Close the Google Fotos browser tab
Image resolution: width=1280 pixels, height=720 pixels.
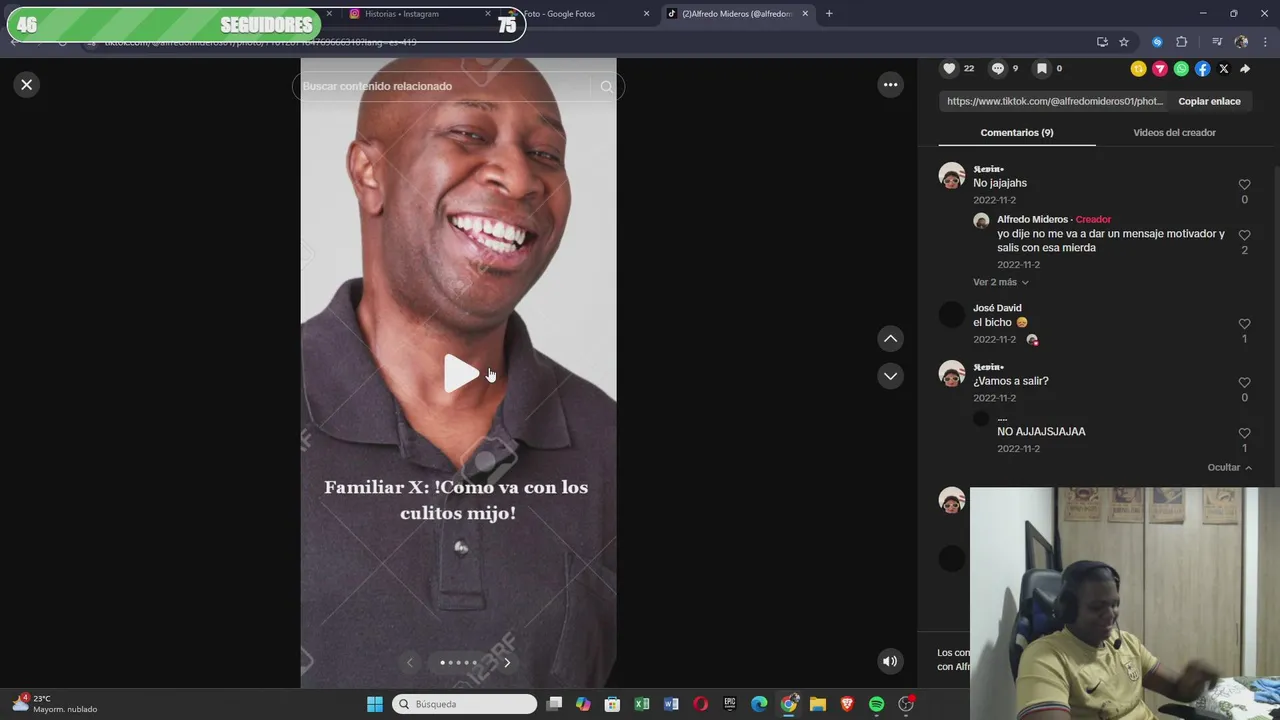pos(646,14)
